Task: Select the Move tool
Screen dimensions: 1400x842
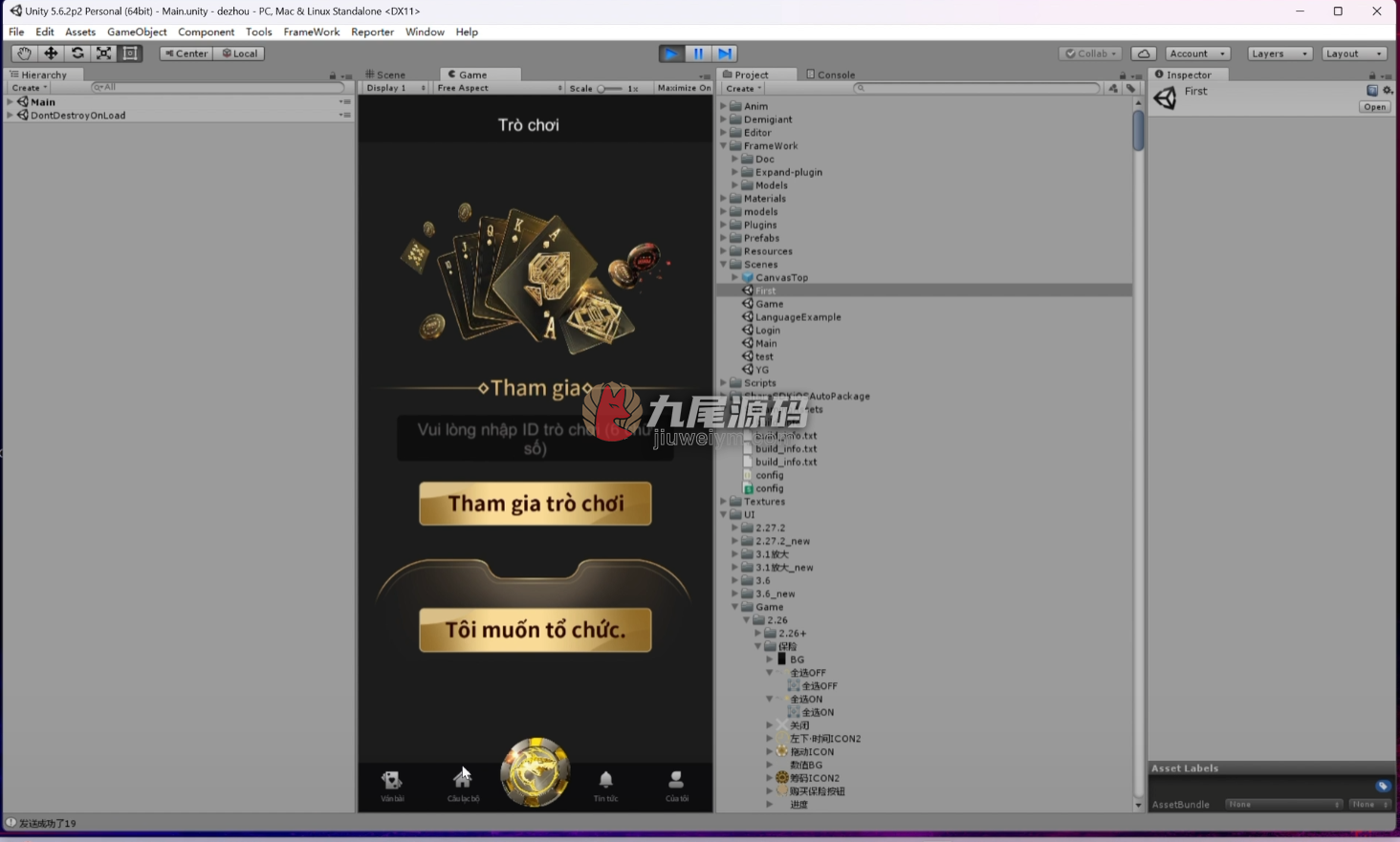Action: 51,54
